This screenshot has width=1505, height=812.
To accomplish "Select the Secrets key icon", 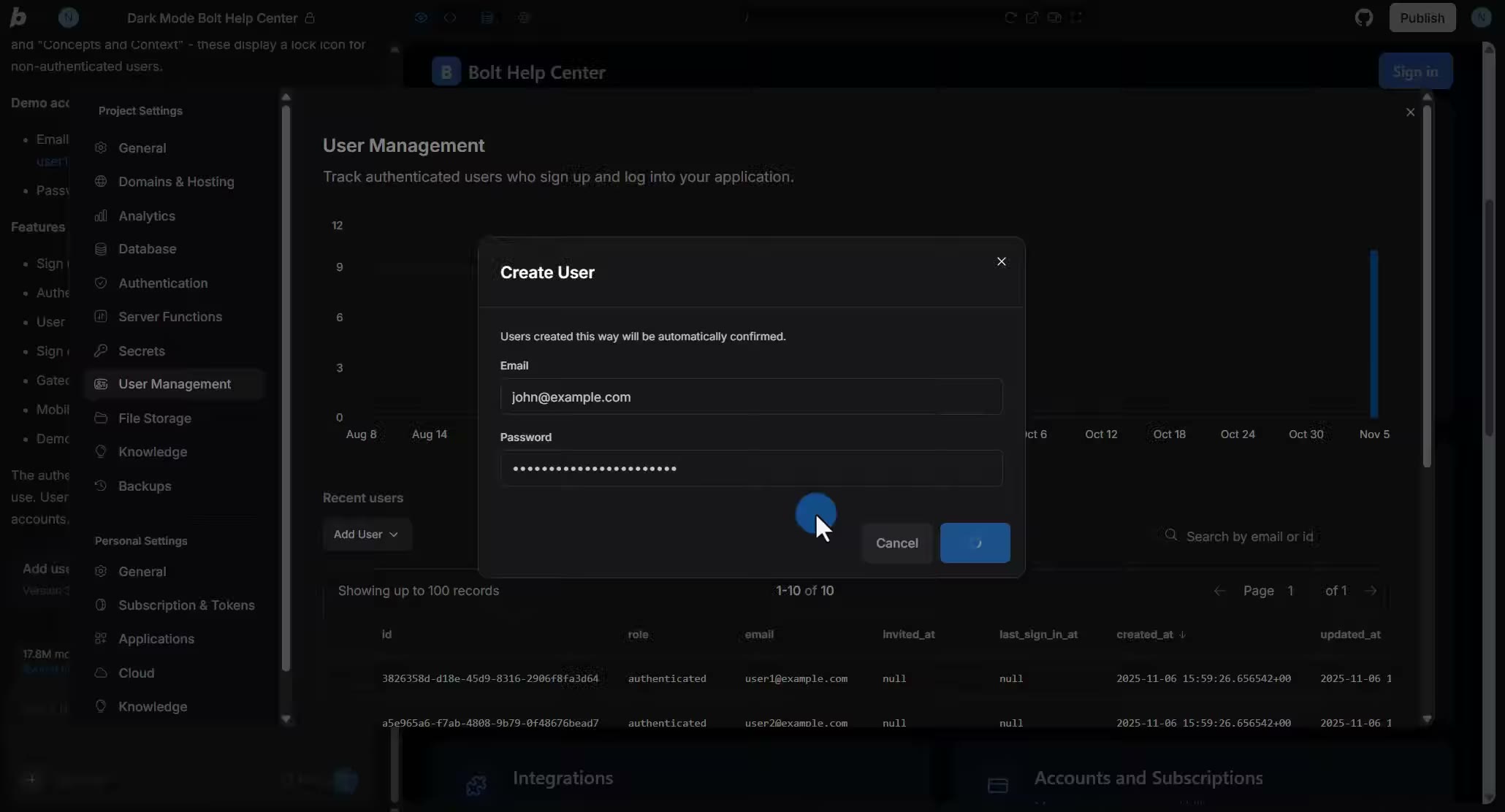I will [x=101, y=351].
